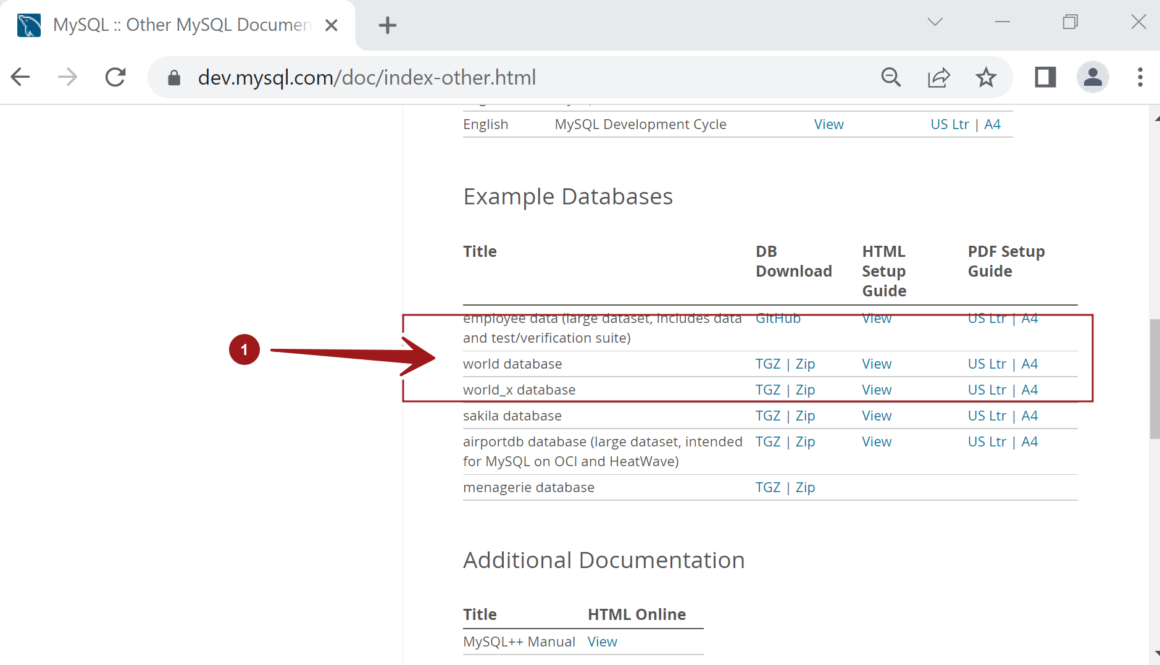The height and width of the screenshot is (665, 1160).
Task: Open a new tab with plus button
Action: pyautogui.click(x=388, y=25)
